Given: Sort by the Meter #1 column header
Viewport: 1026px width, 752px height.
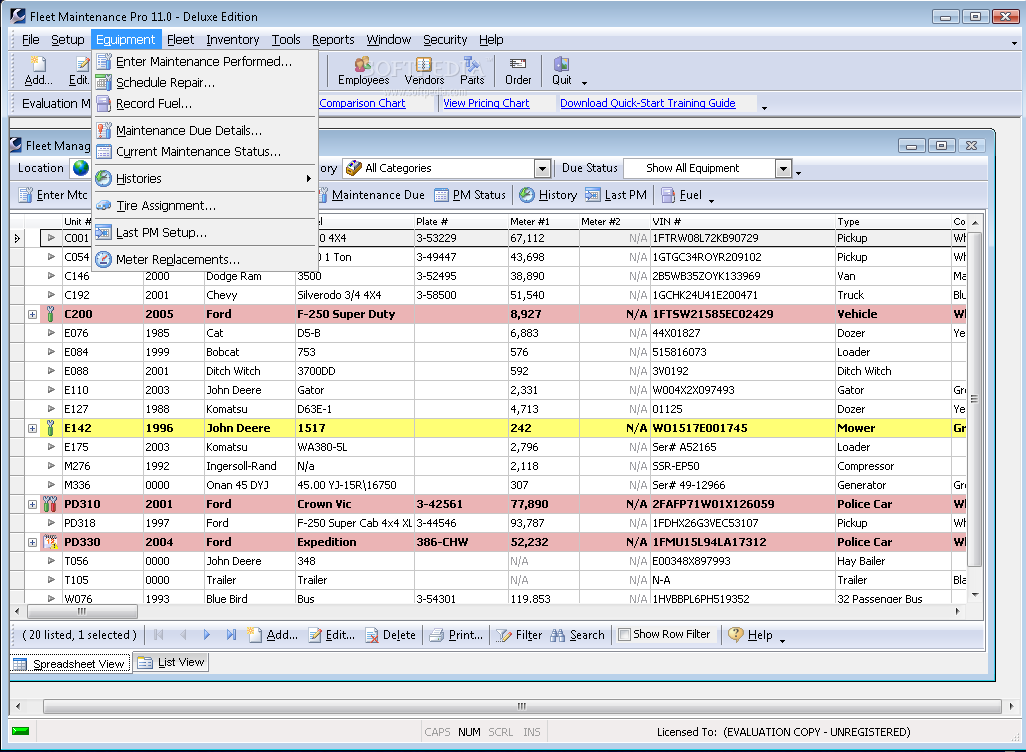Looking at the screenshot, I should click(x=544, y=221).
